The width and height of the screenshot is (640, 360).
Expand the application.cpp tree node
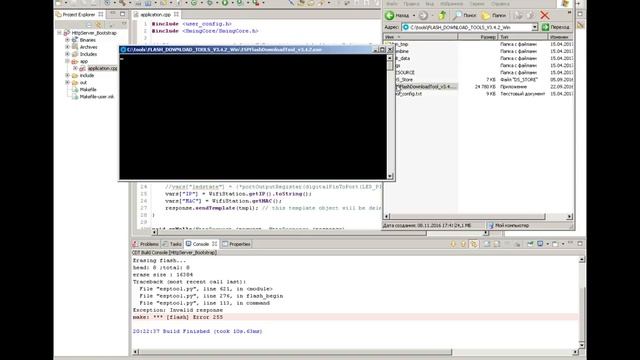click(75, 68)
